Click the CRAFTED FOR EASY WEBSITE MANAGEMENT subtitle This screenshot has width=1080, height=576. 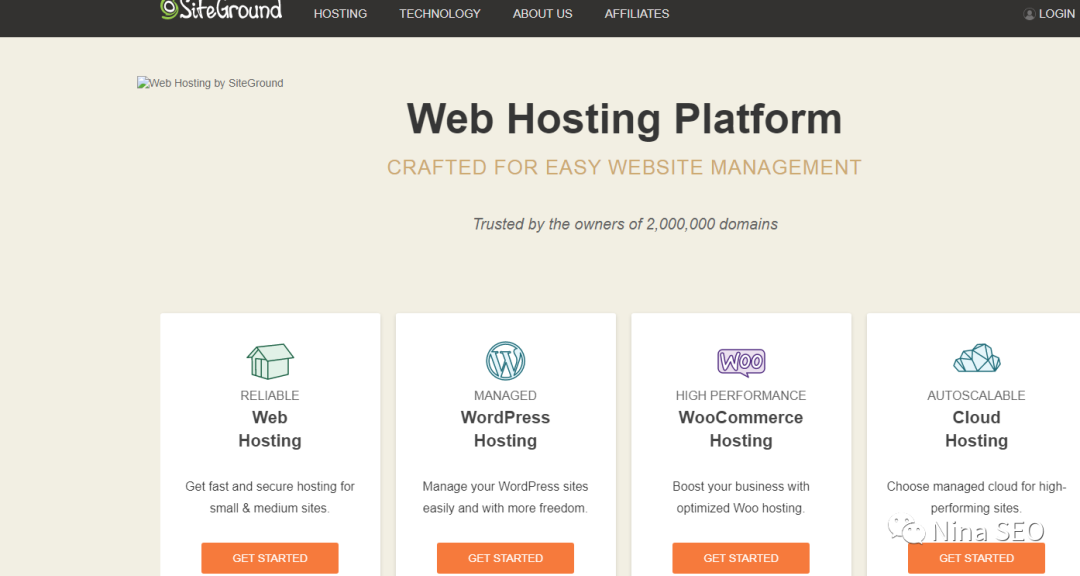[x=624, y=167]
